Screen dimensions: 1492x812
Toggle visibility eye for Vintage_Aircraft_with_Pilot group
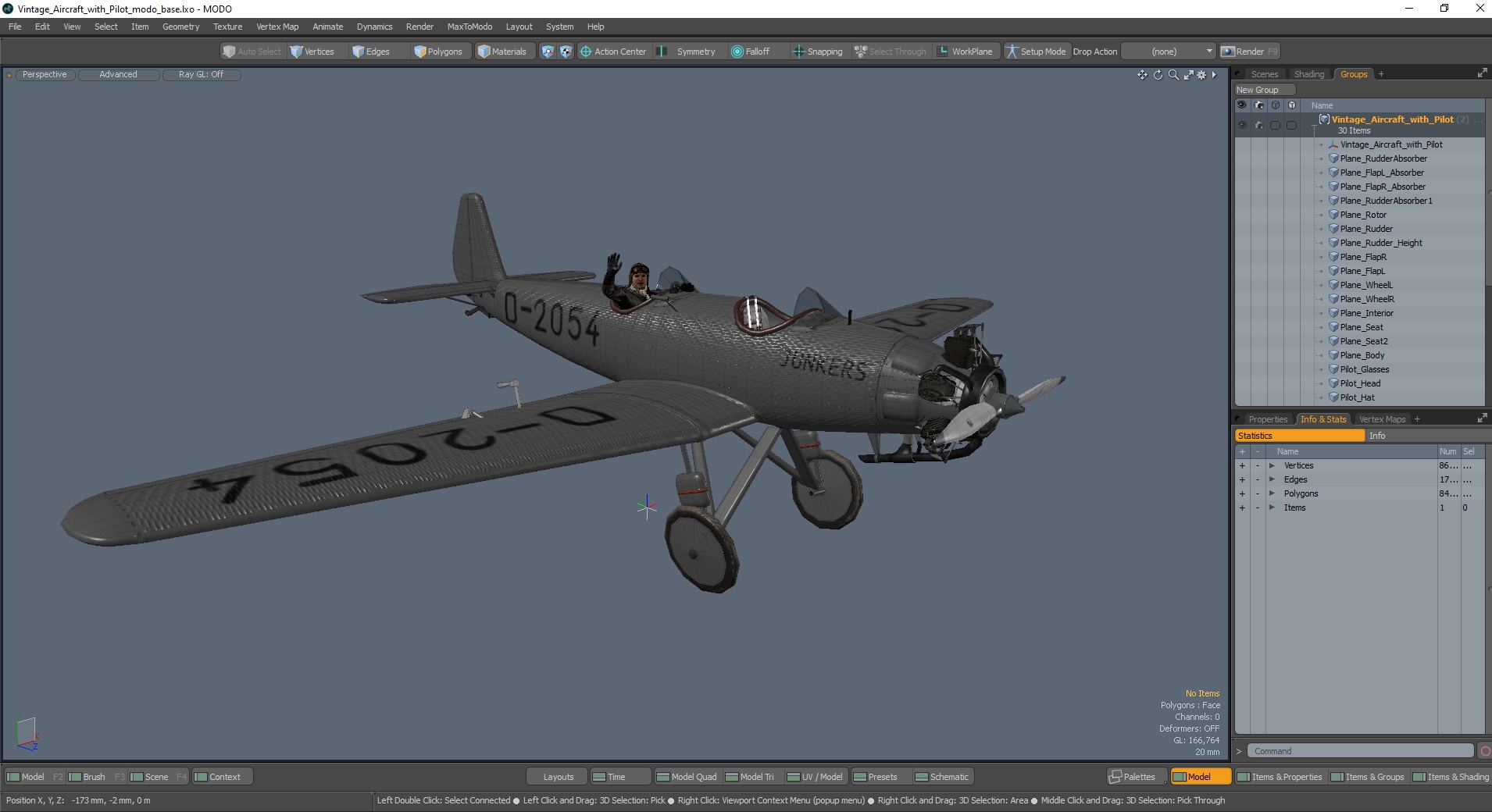[x=1242, y=125]
